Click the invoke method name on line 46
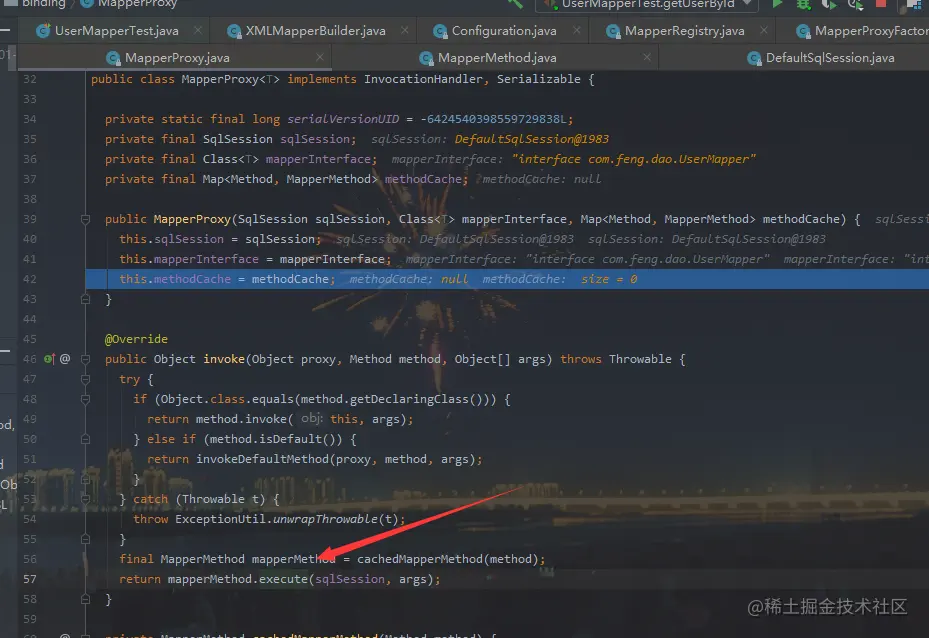 (224, 360)
